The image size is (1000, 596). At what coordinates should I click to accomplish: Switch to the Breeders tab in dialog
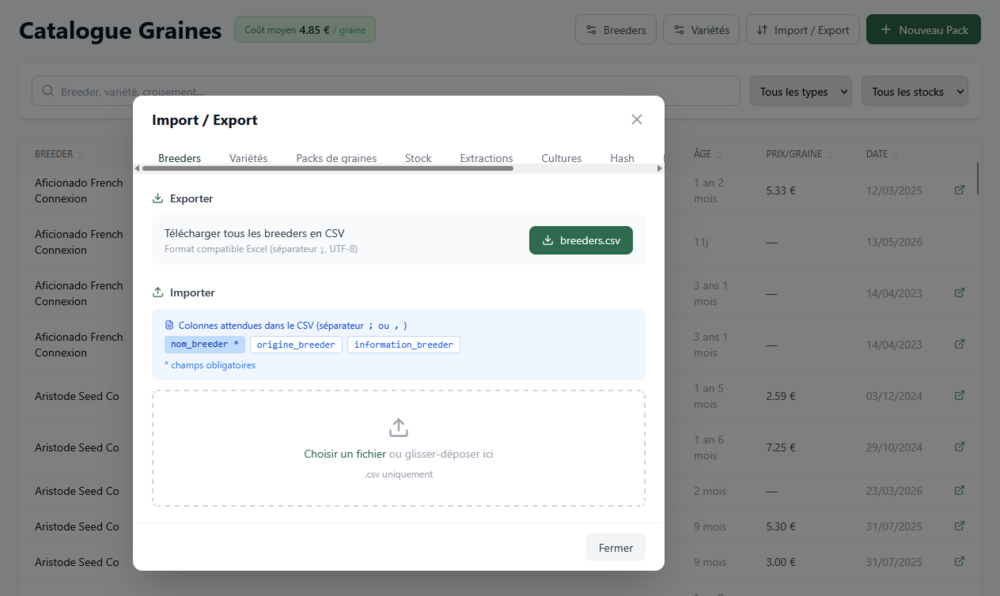179,157
